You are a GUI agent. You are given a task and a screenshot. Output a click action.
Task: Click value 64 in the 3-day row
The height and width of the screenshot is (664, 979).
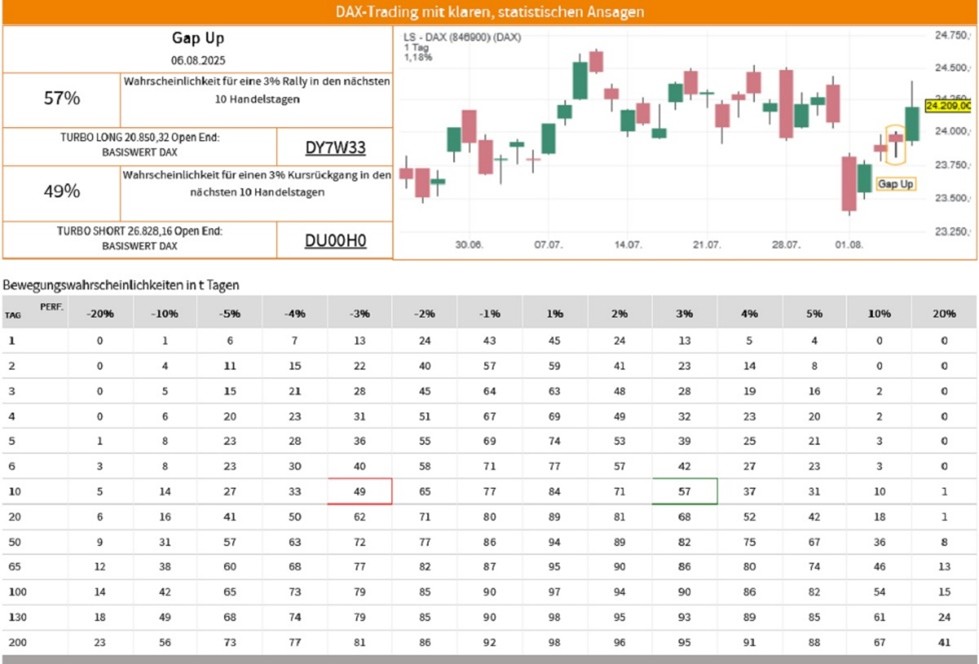coord(490,392)
